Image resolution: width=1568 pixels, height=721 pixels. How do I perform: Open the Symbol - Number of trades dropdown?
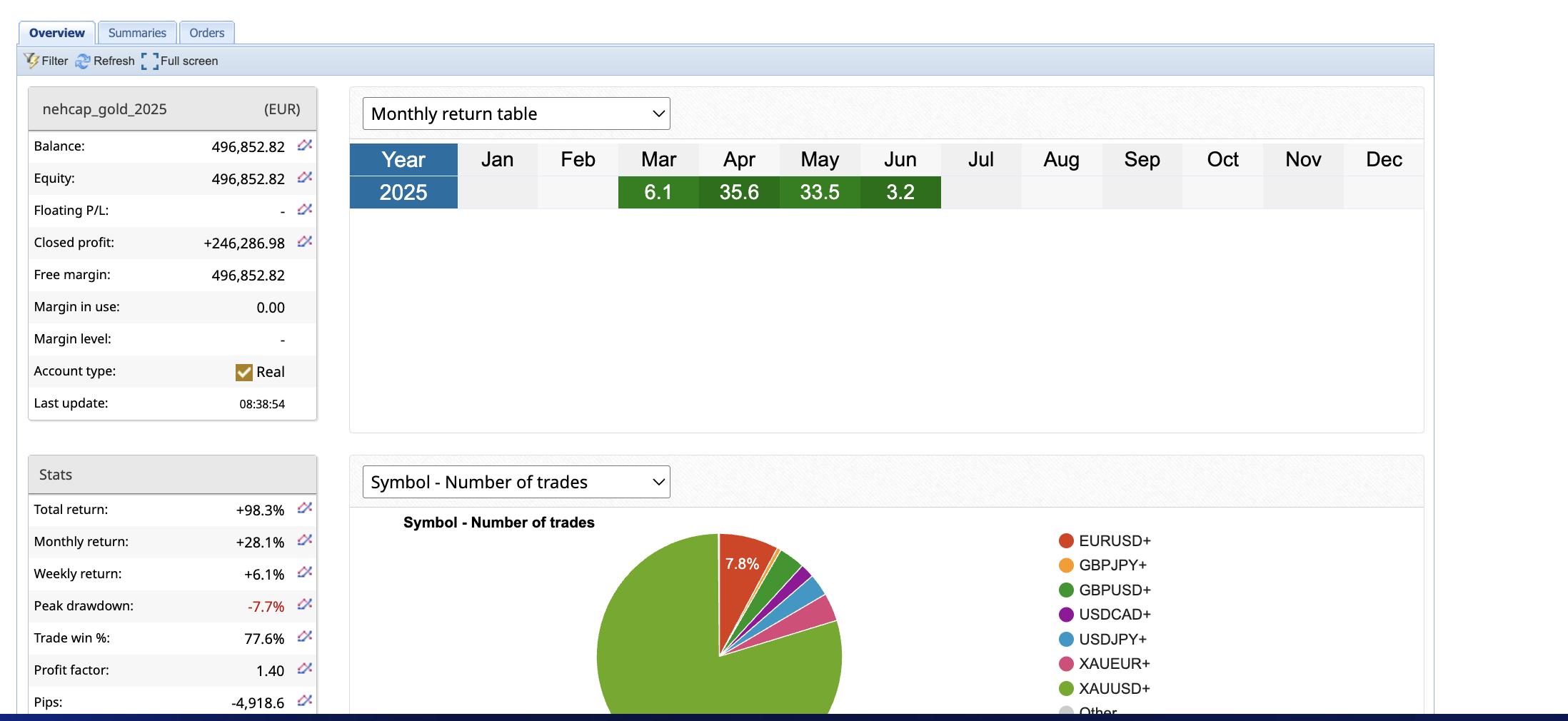[x=516, y=483]
